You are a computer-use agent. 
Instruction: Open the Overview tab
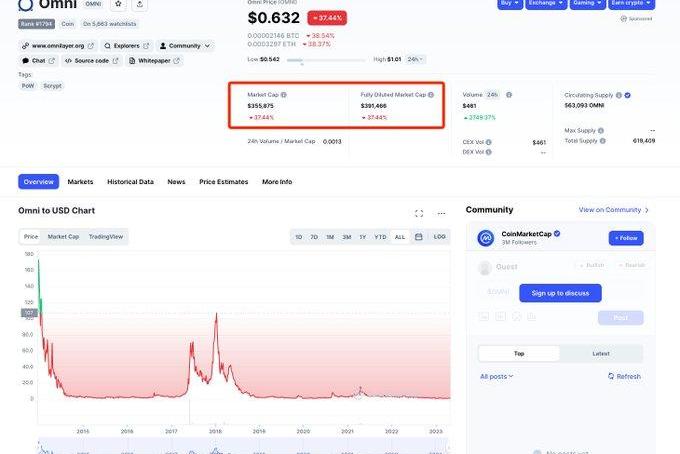click(x=39, y=182)
